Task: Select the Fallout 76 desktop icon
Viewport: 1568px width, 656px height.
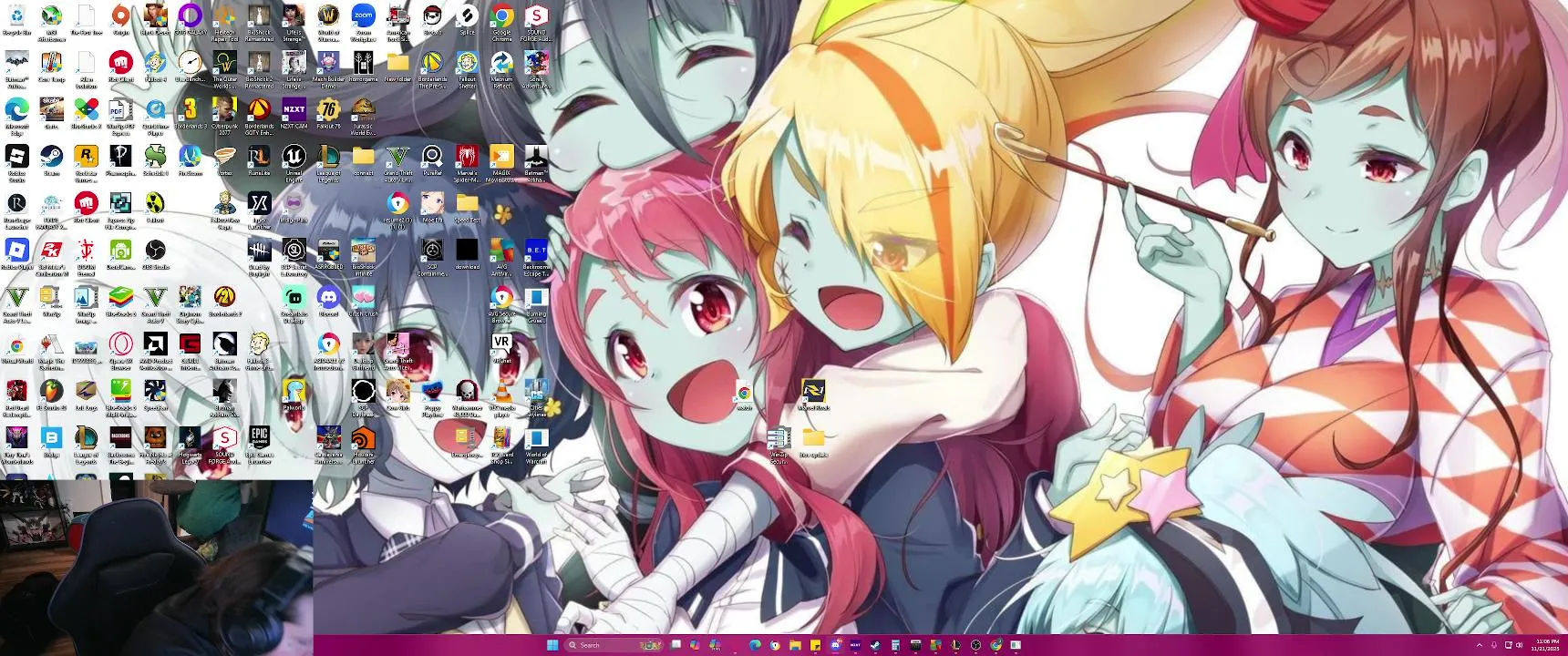Action: [328, 114]
